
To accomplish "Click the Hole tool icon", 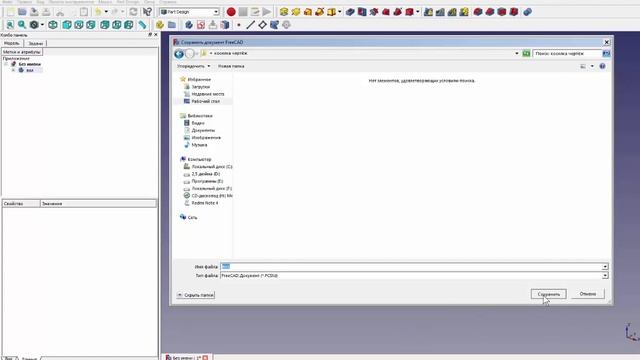I will pos(362,12).
